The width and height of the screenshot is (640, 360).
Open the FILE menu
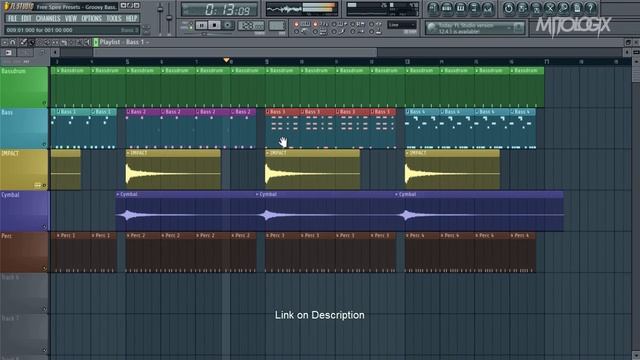pyautogui.click(x=12, y=18)
